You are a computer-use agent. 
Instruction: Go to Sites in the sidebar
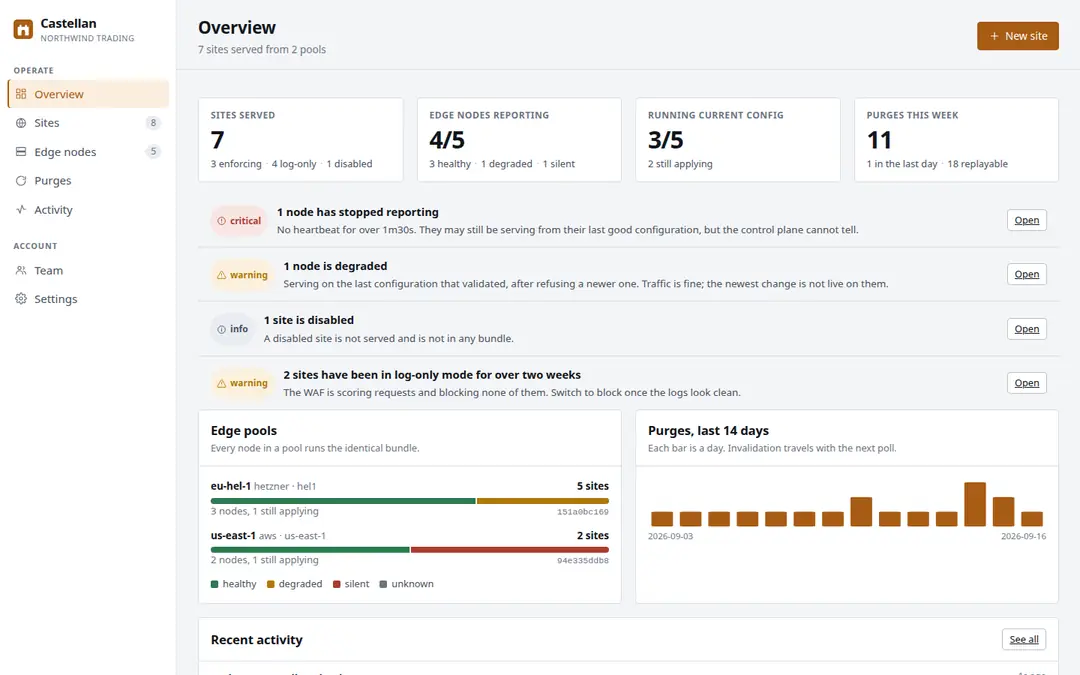(x=88, y=123)
